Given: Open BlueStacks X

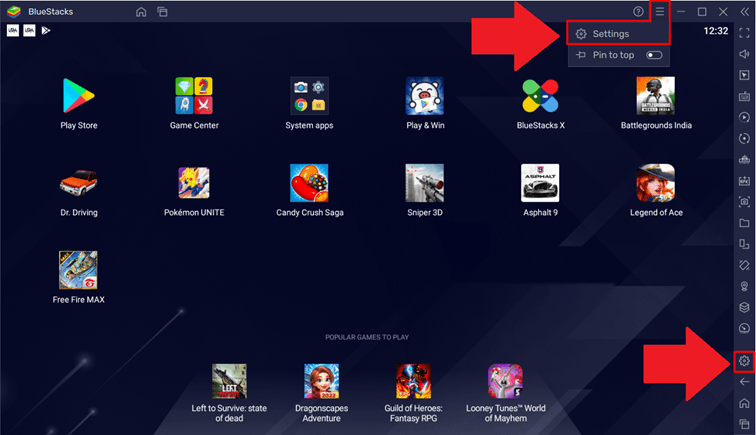Looking at the screenshot, I should (540, 97).
